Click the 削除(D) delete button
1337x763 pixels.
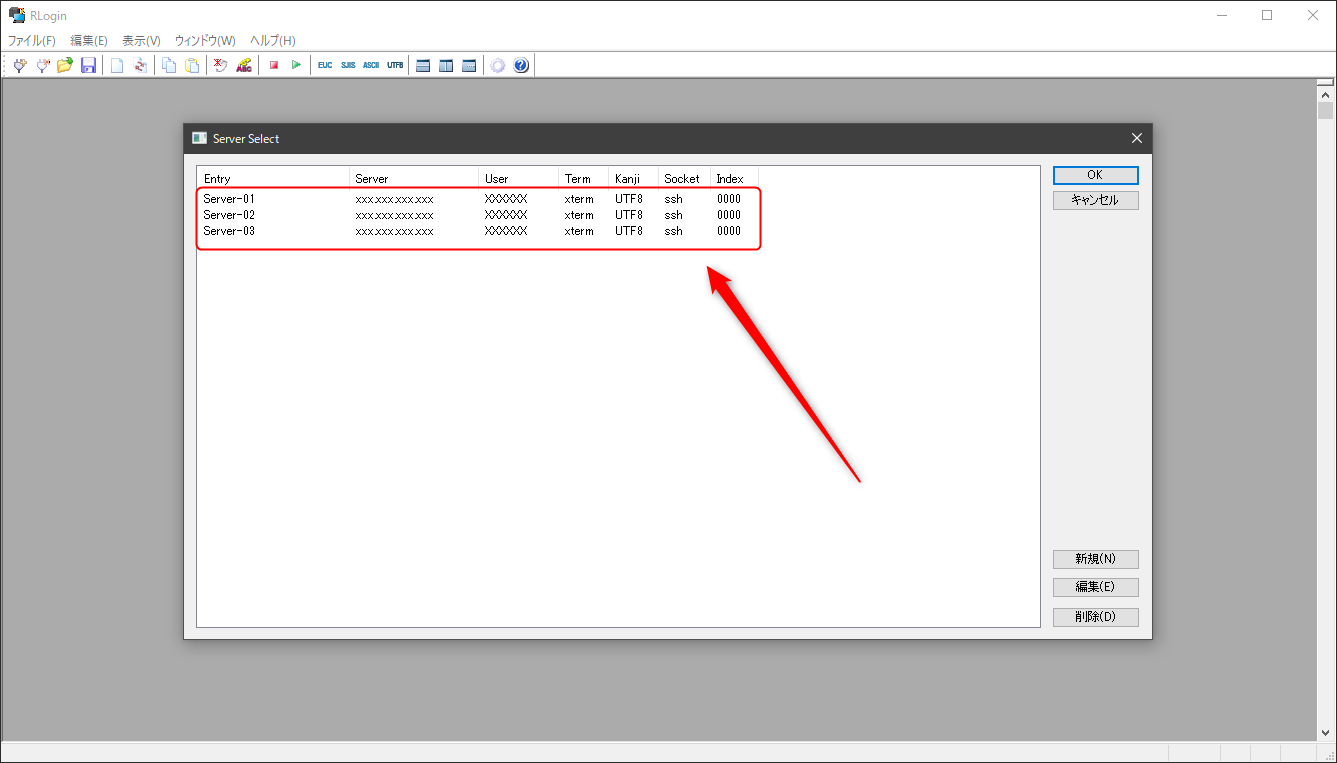click(x=1095, y=617)
